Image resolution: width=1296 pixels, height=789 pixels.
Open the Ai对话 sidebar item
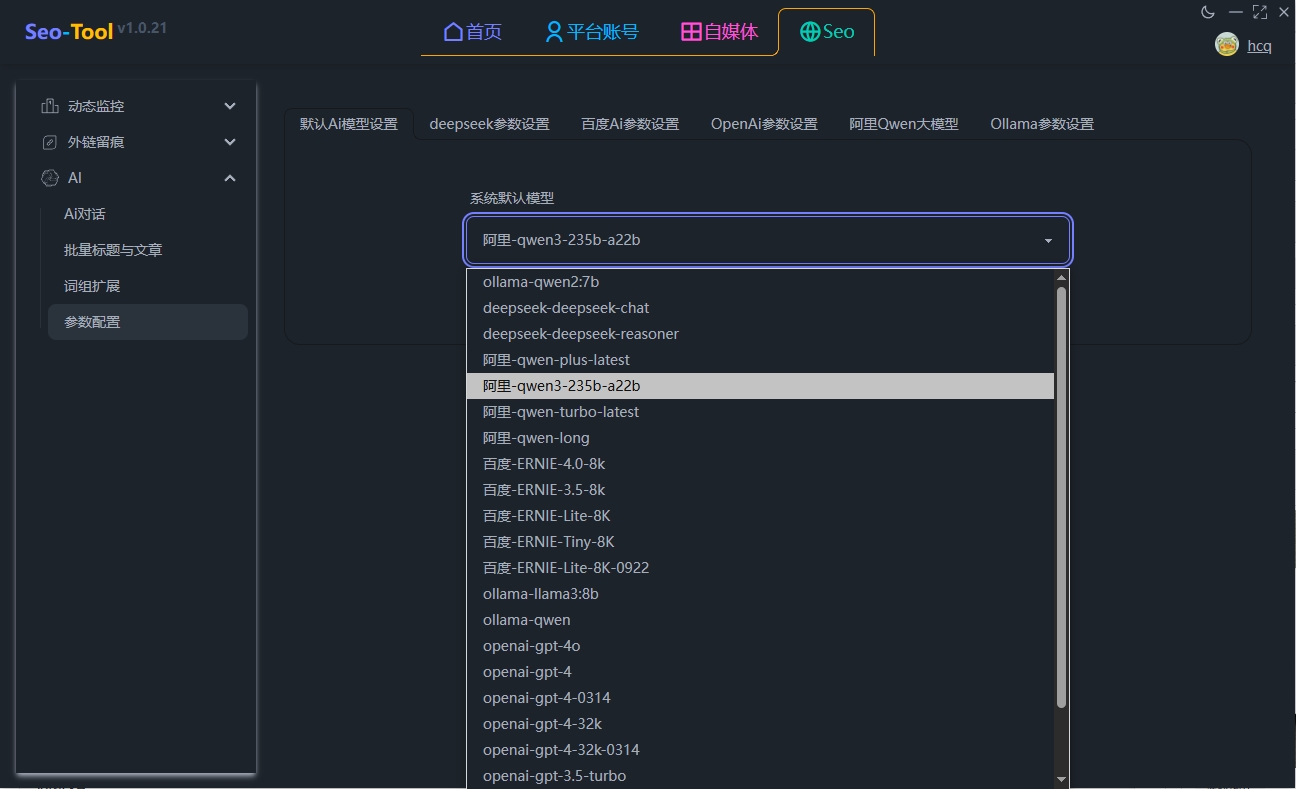pos(148,214)
